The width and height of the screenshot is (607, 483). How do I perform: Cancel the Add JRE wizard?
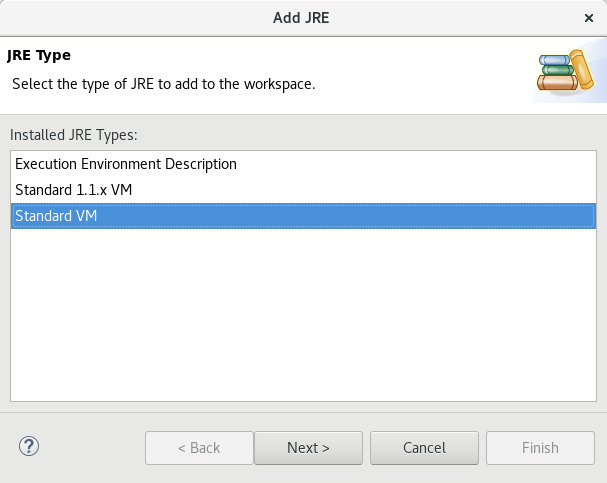(424, 448)
